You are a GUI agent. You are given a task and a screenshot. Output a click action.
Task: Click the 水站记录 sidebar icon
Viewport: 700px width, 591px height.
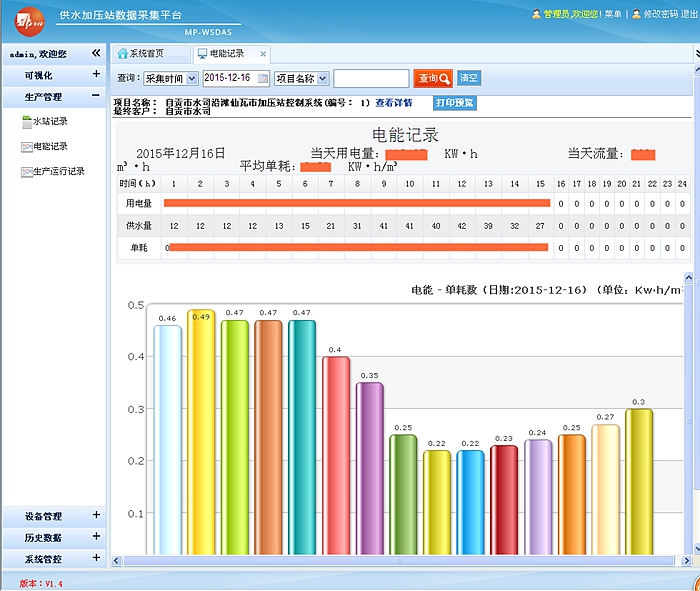pyautogui.click(x=27, y=122)
